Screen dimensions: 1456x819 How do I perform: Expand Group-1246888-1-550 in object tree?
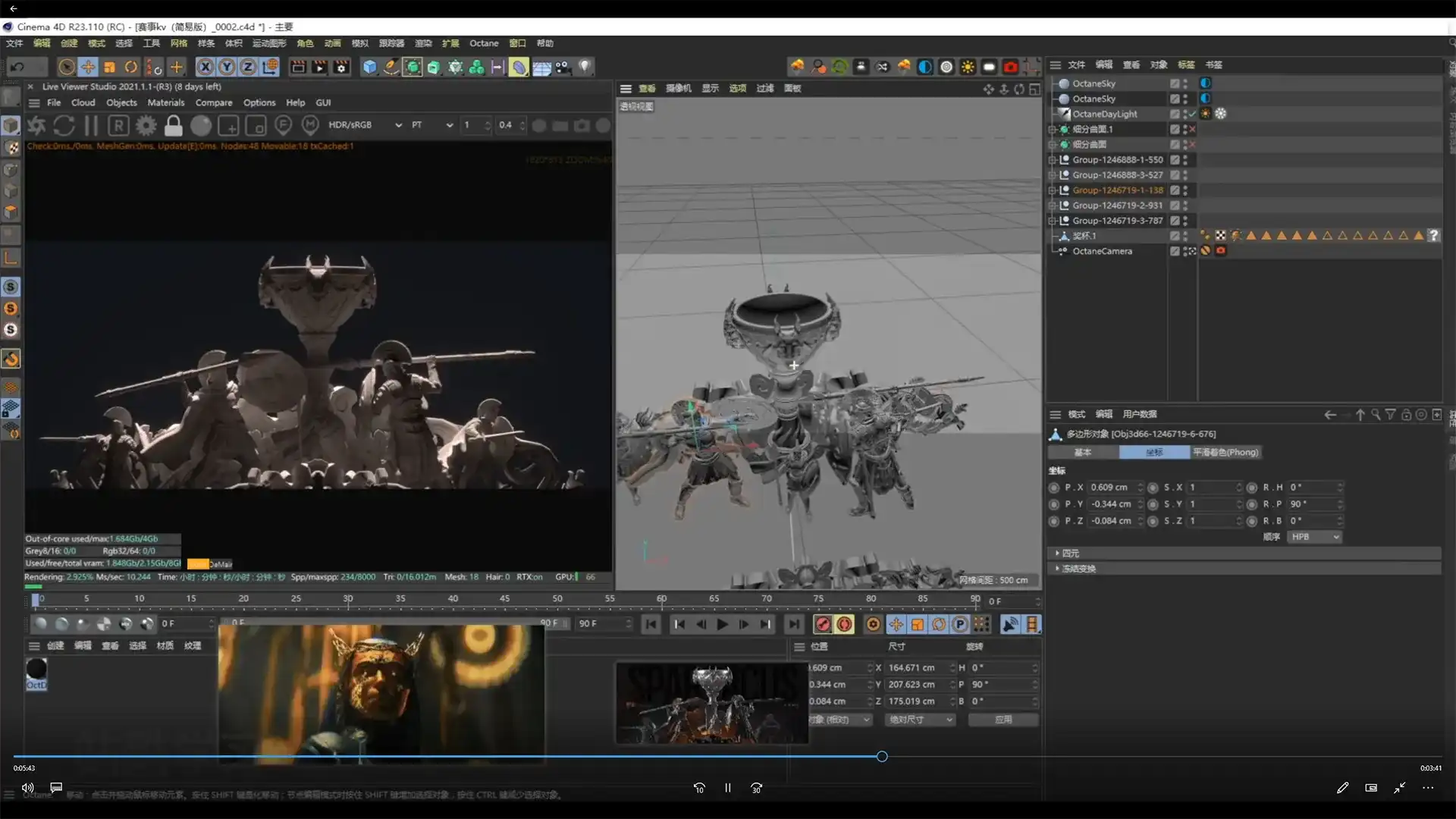(x=1052, y=160)
